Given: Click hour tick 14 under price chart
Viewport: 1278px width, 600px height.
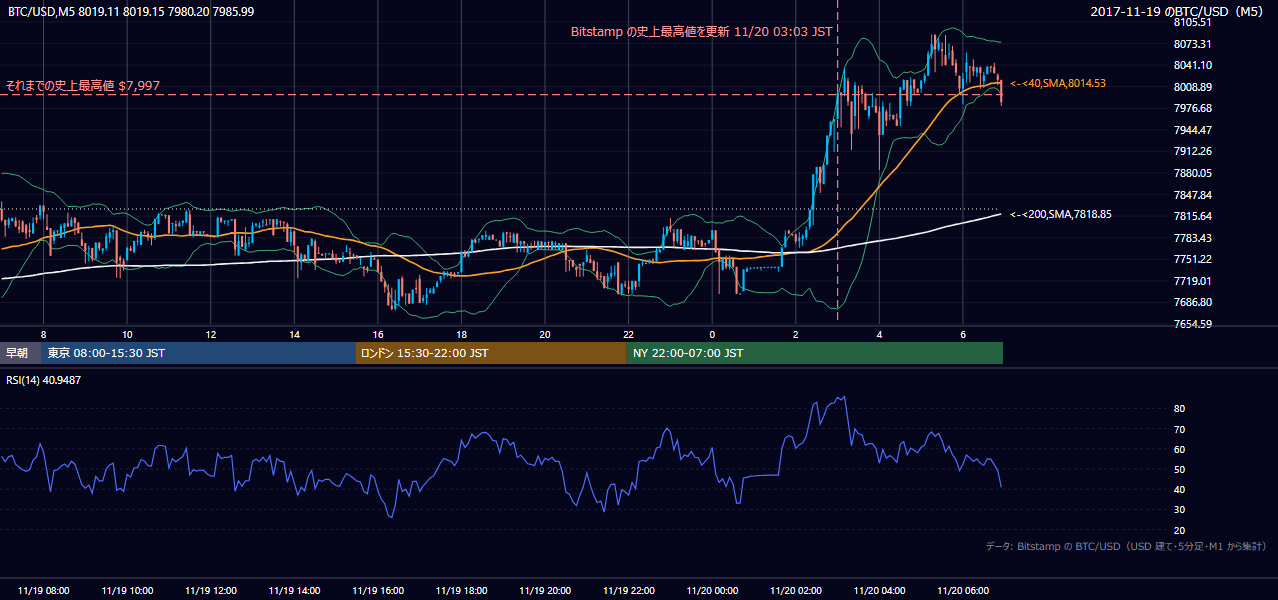Looking at the screenshot, I should pos(294,333).
